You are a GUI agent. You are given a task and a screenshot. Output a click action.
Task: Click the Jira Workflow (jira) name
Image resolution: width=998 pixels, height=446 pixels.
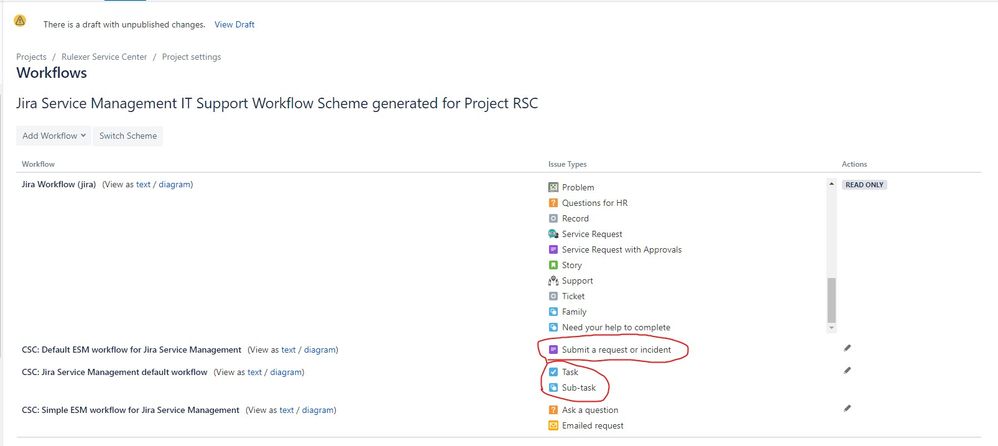[x=59, y=185]
